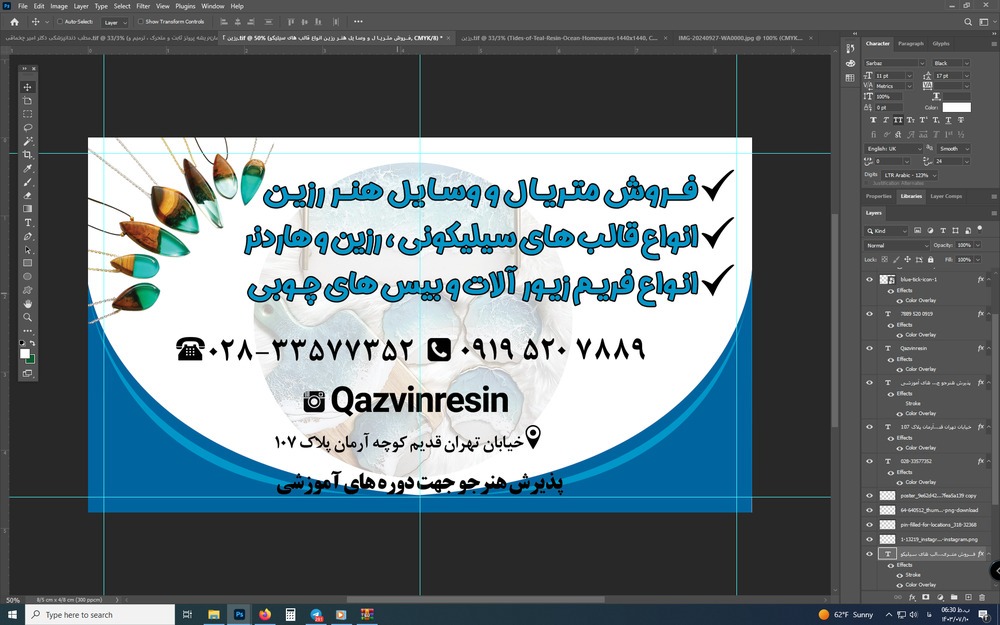Hide Effects under the Qazvinresin layer
The height and width of the screenshot is (625, 1000).
coord(891,360)
